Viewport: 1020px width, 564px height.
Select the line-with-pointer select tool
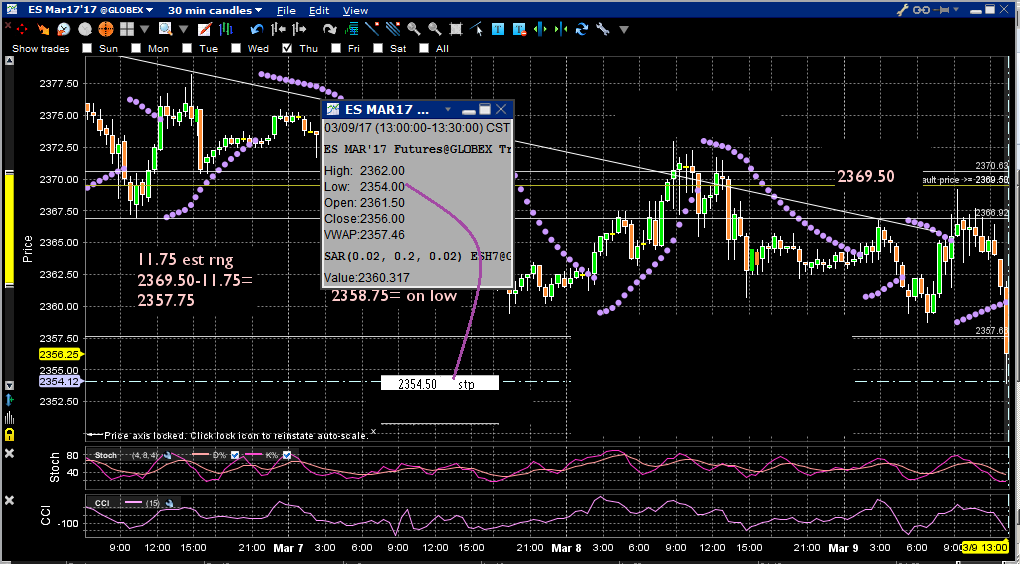point(477,29)
